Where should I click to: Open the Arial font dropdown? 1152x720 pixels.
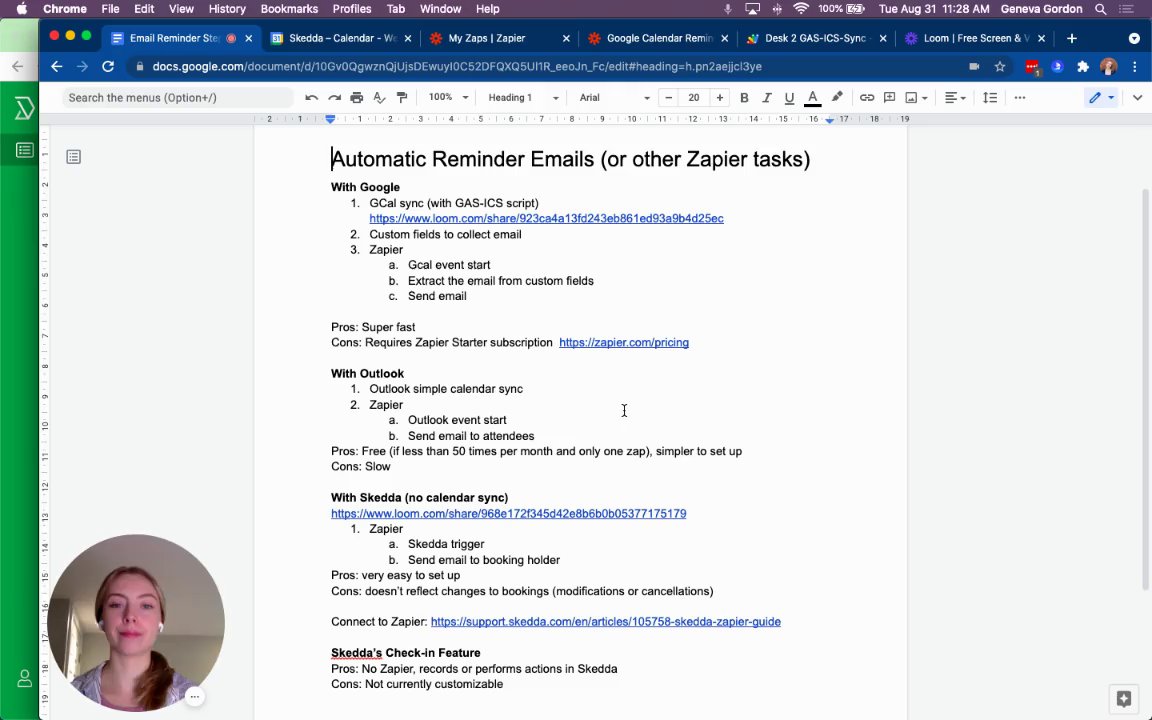pos(614,98)
